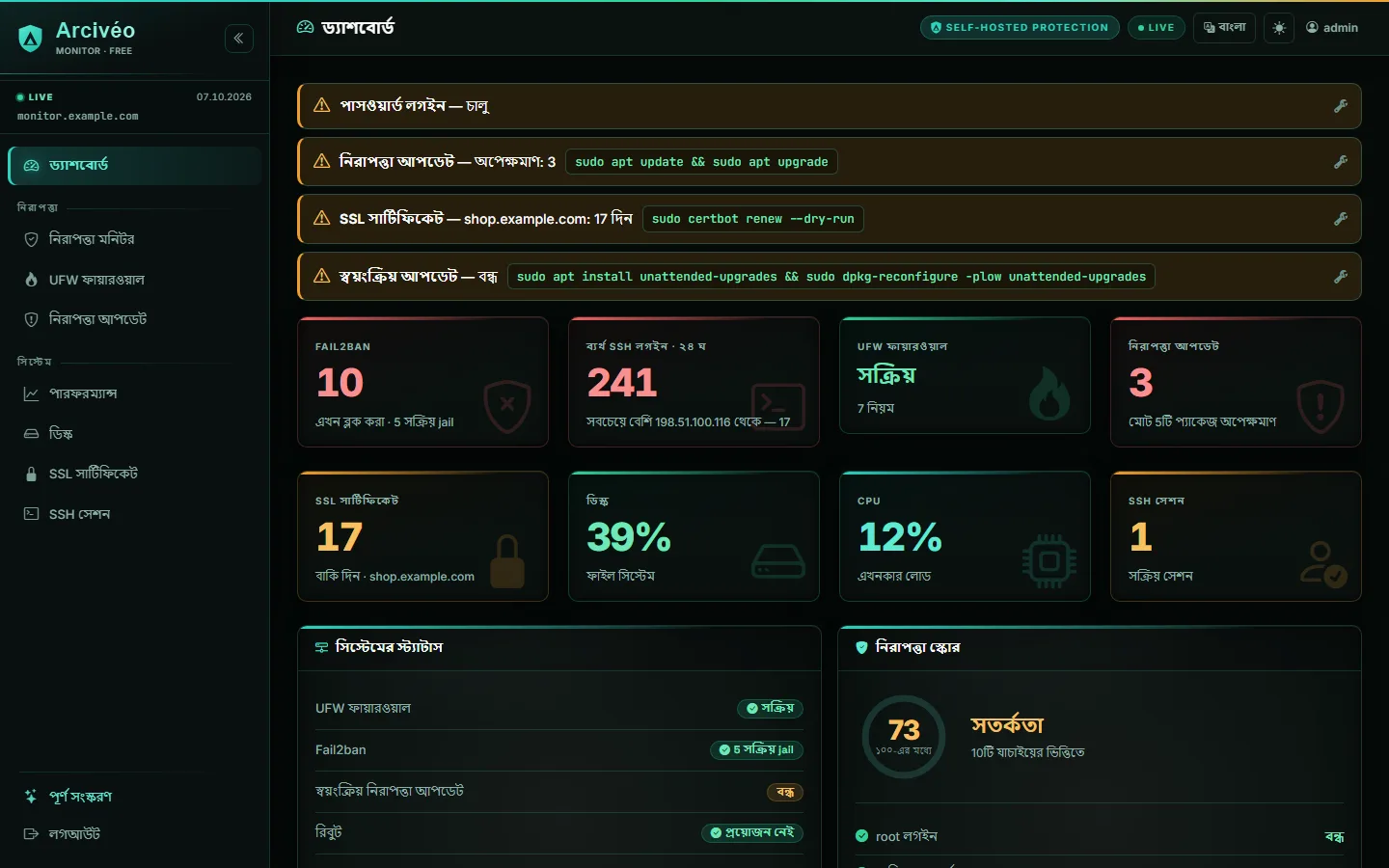Click the 'sudo apt update && sudo apt upgrade' command

click(701, 162)
